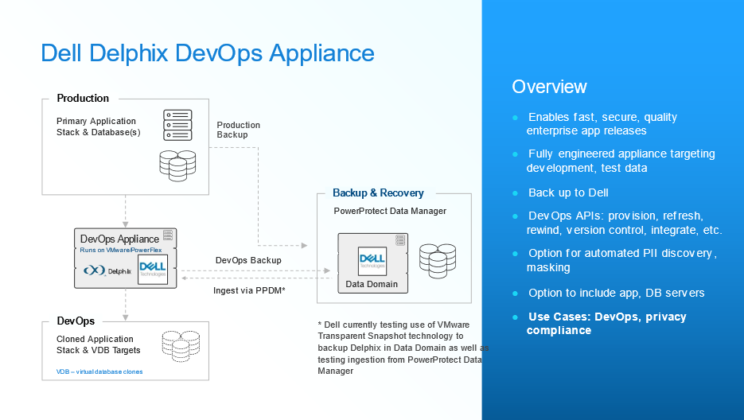Screen dimensions: 744x420
Task: Click the DevOps Backup arrow label
Action: coord(249,260)
